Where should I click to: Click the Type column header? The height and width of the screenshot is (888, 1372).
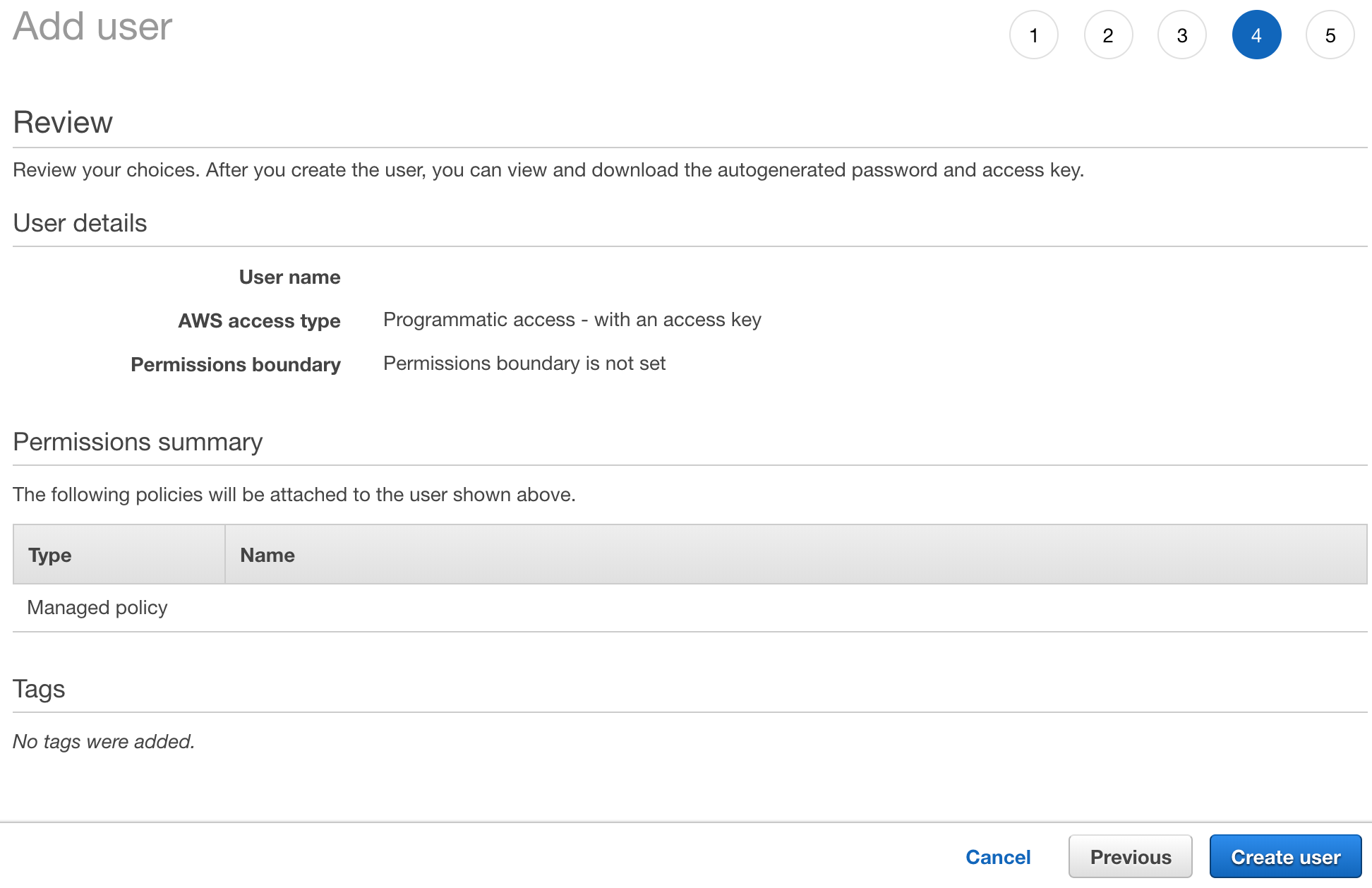(x=50, y=555)
